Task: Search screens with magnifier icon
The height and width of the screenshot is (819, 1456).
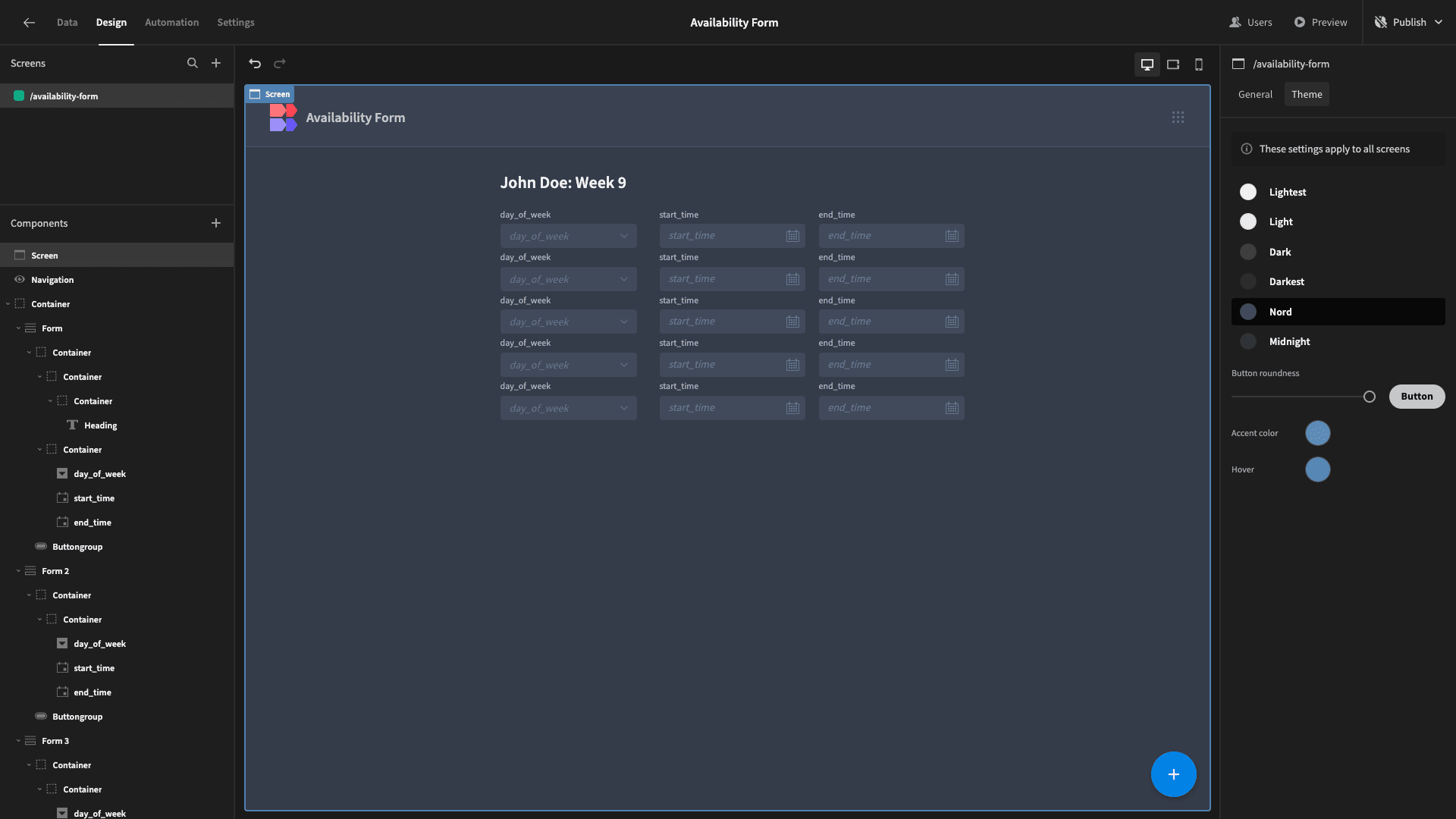Action: pyautogui.click(x=193, y=64)
